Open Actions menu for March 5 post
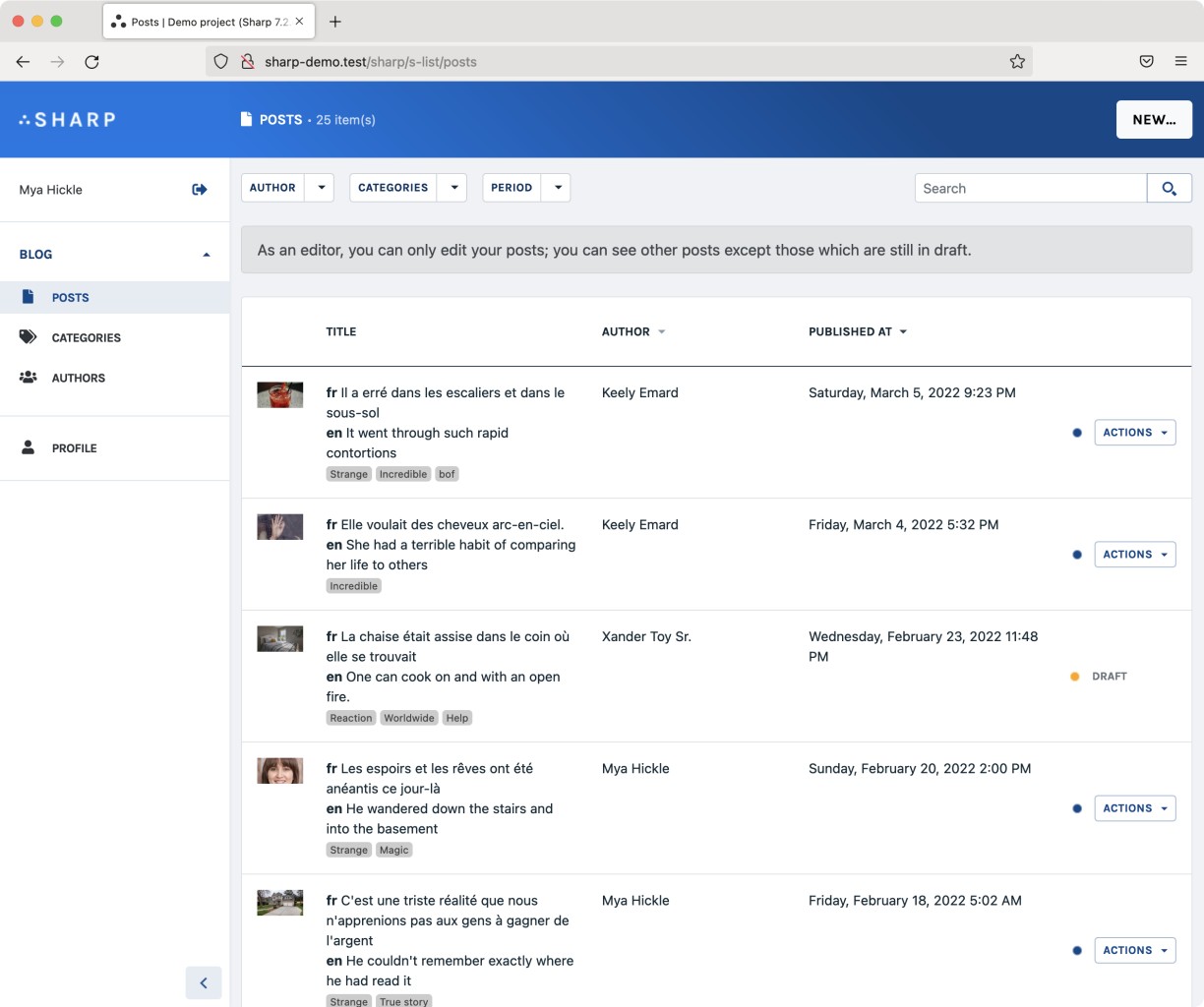The height and width of the screenshot is (1007, 1204). coord(1134,433)
